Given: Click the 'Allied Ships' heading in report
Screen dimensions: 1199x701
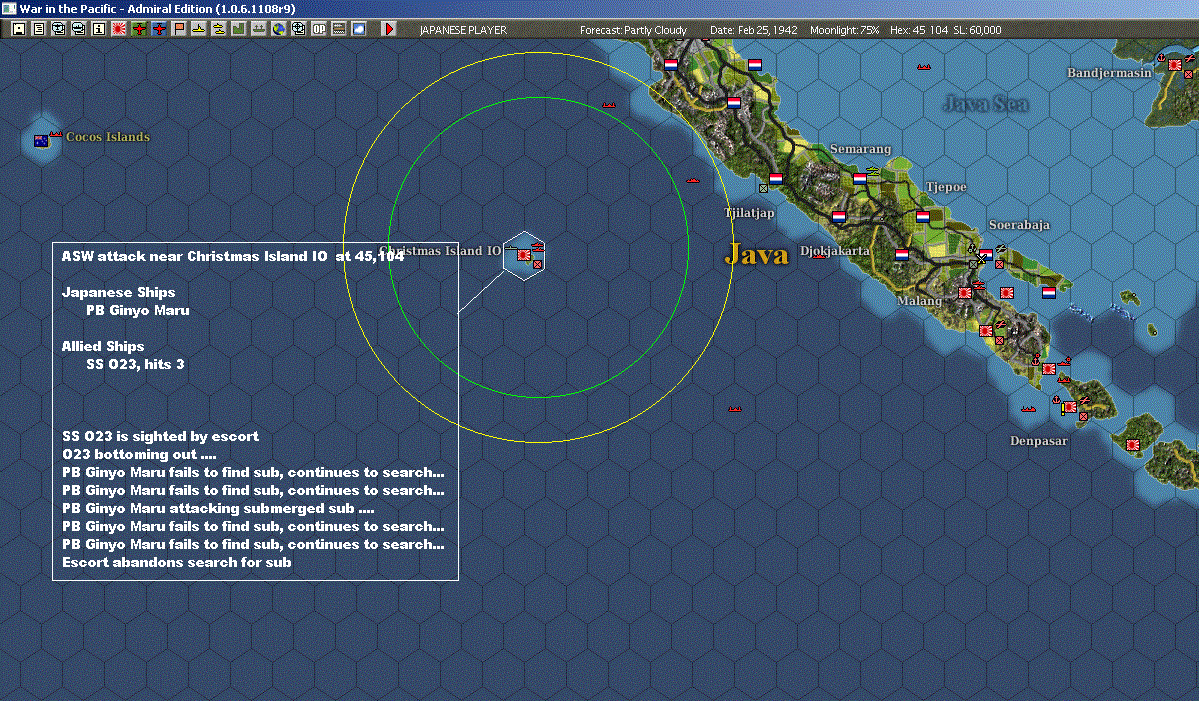Looking at the screenshot, I should (102, 346).
